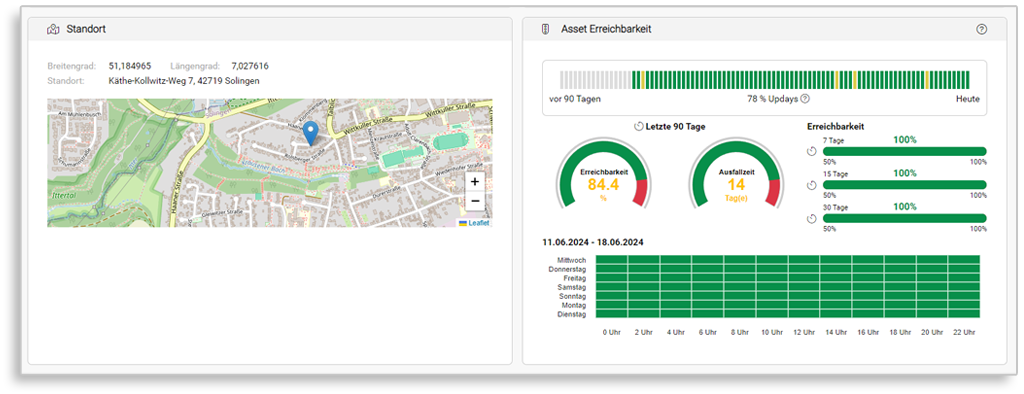Click the 78 % Updays label
Image resolution: width=1024 pixels, height=394 pixels.
[x=773, y=99]
